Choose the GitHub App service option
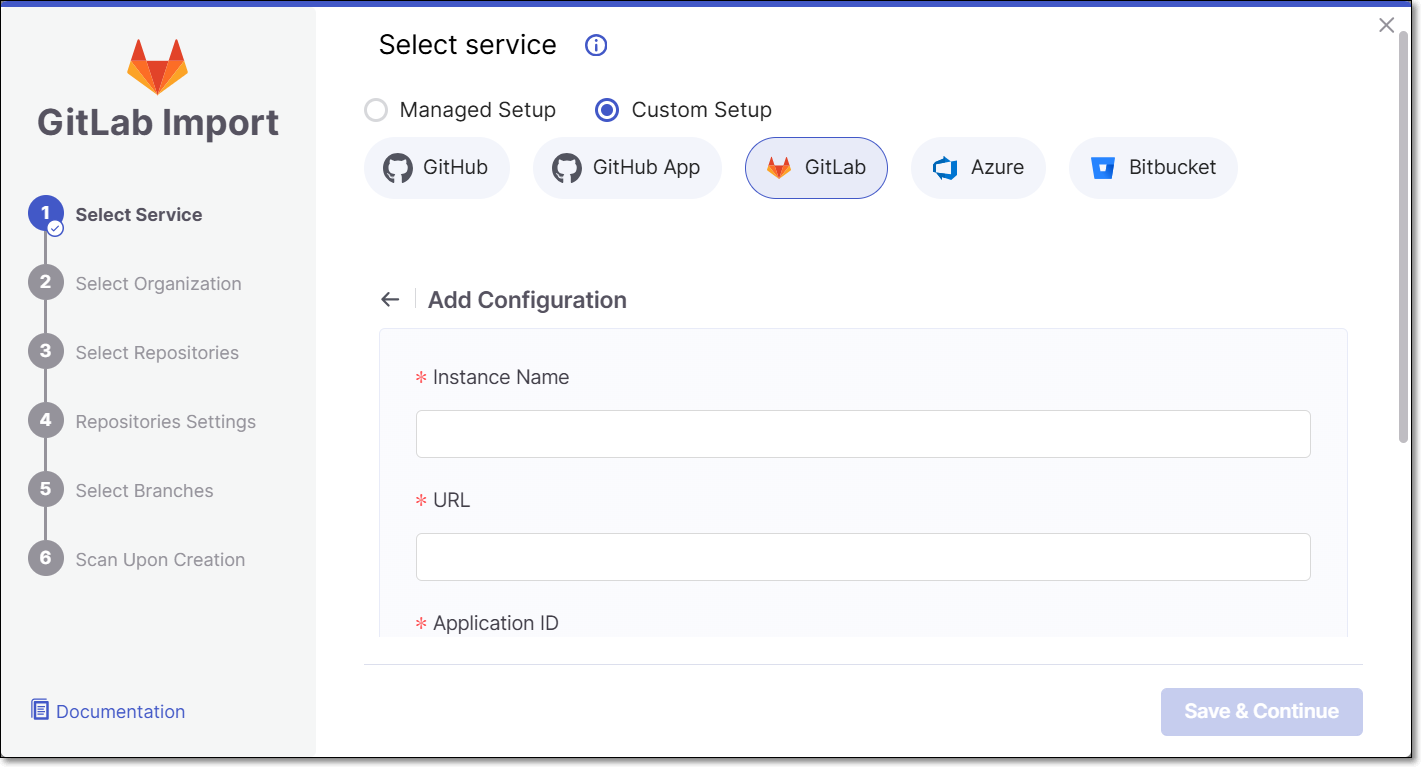1421x767 pixels. coord(627,168)
